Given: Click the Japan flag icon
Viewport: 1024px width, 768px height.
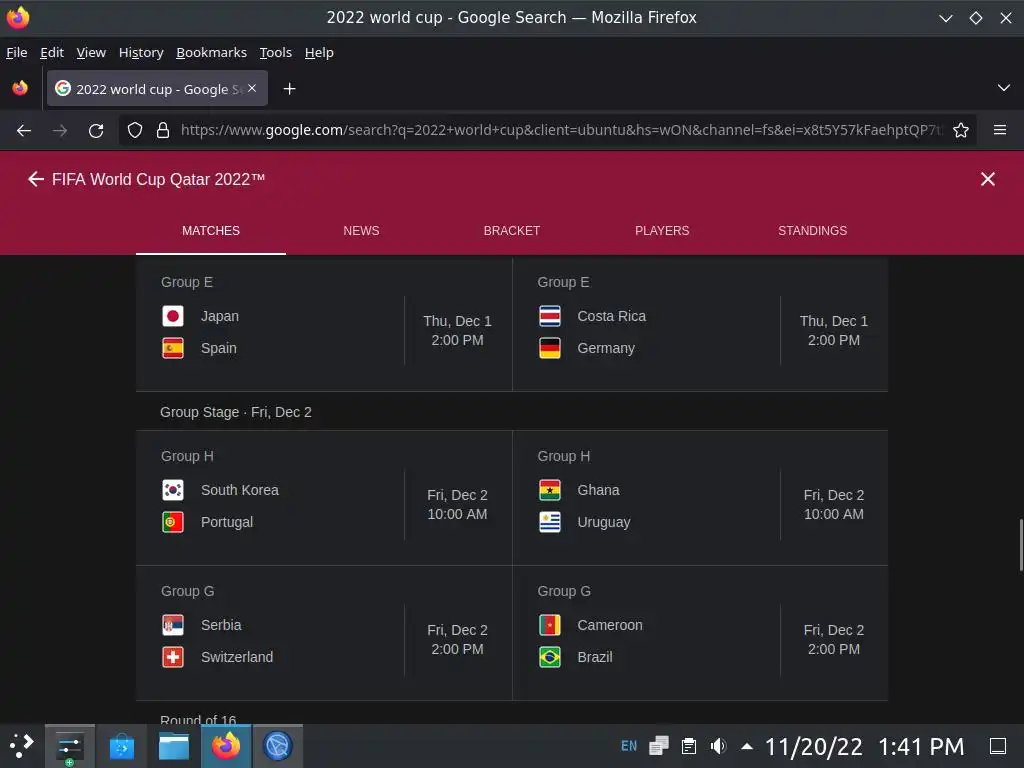Looking at the screenshot, I should click(173, 316).
